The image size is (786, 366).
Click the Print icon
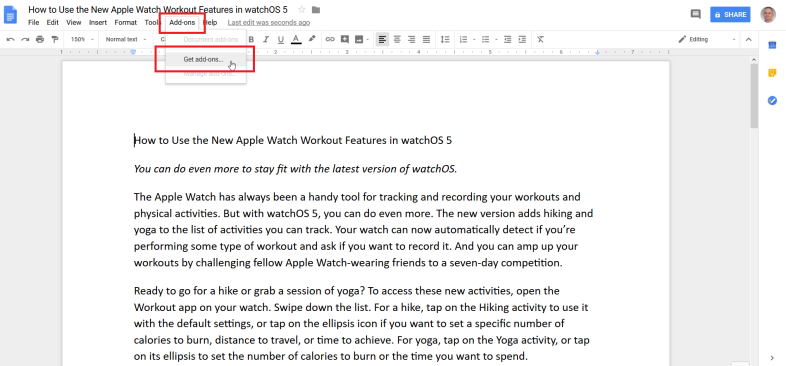[x=40, y=39]
